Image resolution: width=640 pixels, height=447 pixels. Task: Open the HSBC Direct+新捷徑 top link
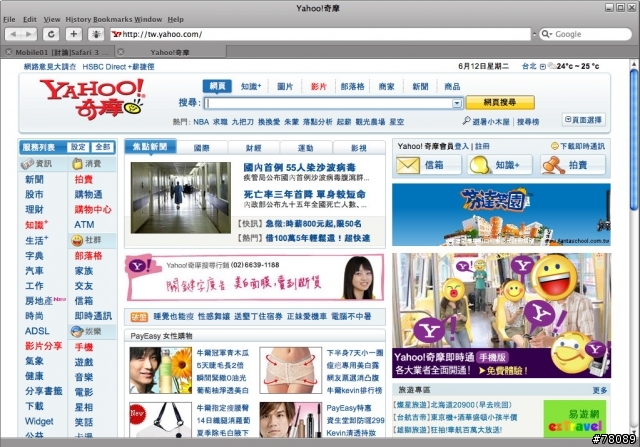pyautogui.click(x=118, y=67)
